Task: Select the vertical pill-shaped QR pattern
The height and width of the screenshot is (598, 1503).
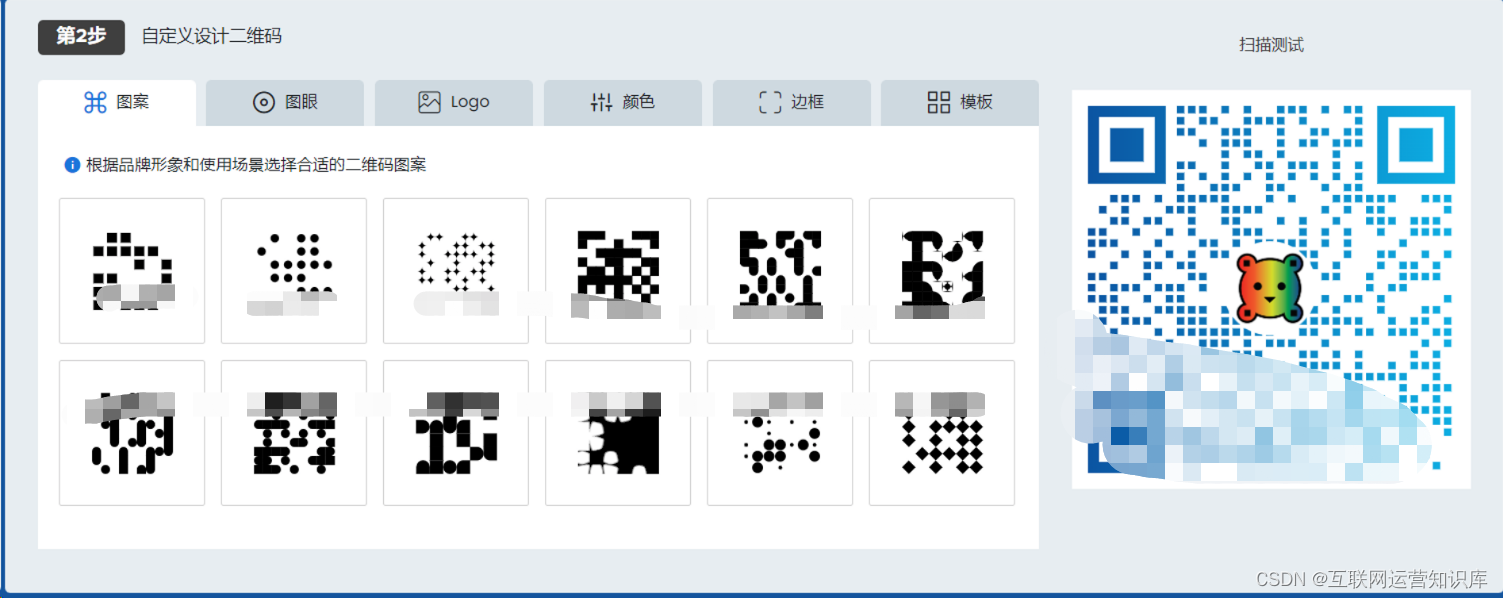Action: [x=132, y=433]
